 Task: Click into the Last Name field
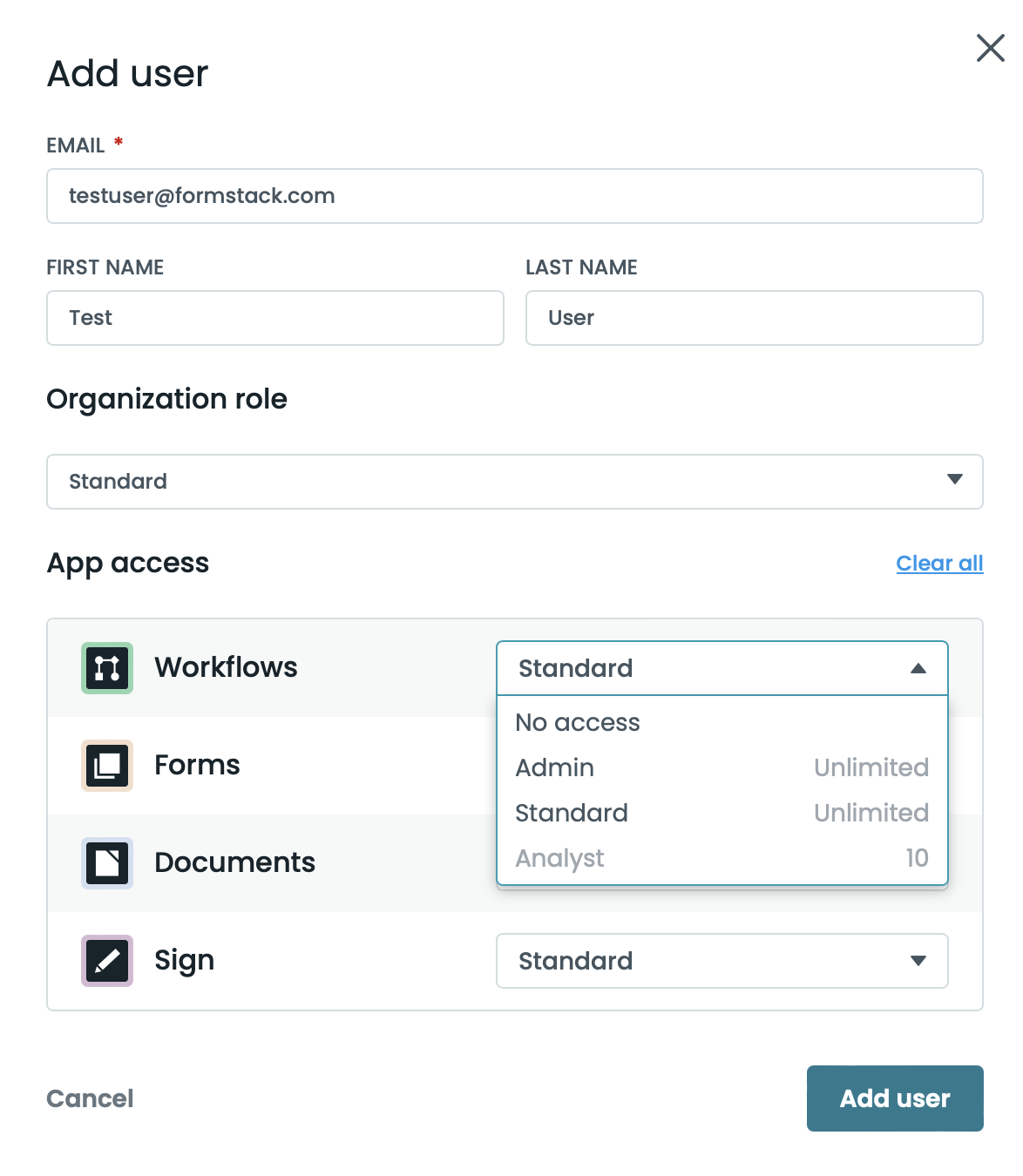(x=754, y=318)
